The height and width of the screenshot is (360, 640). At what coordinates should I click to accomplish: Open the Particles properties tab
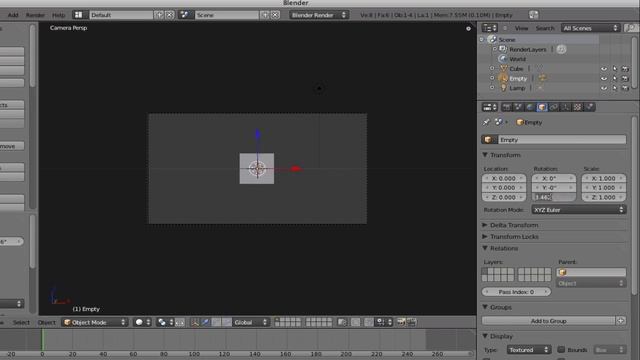point(589,107)
